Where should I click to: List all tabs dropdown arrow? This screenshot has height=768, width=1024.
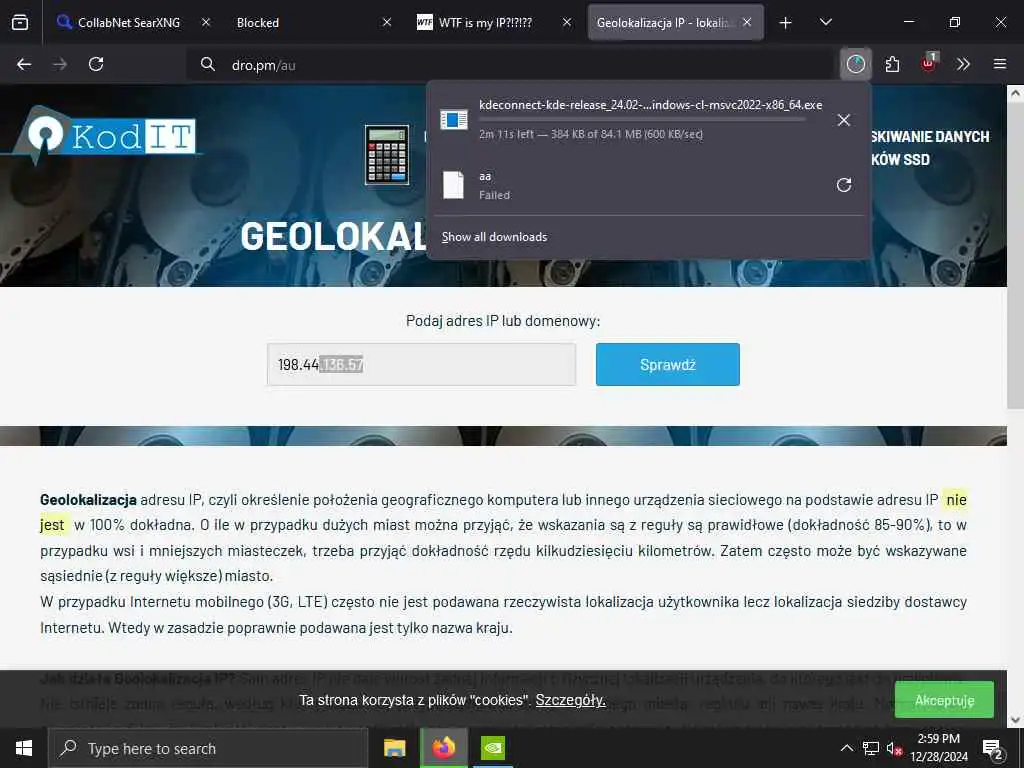pos(825,22)
